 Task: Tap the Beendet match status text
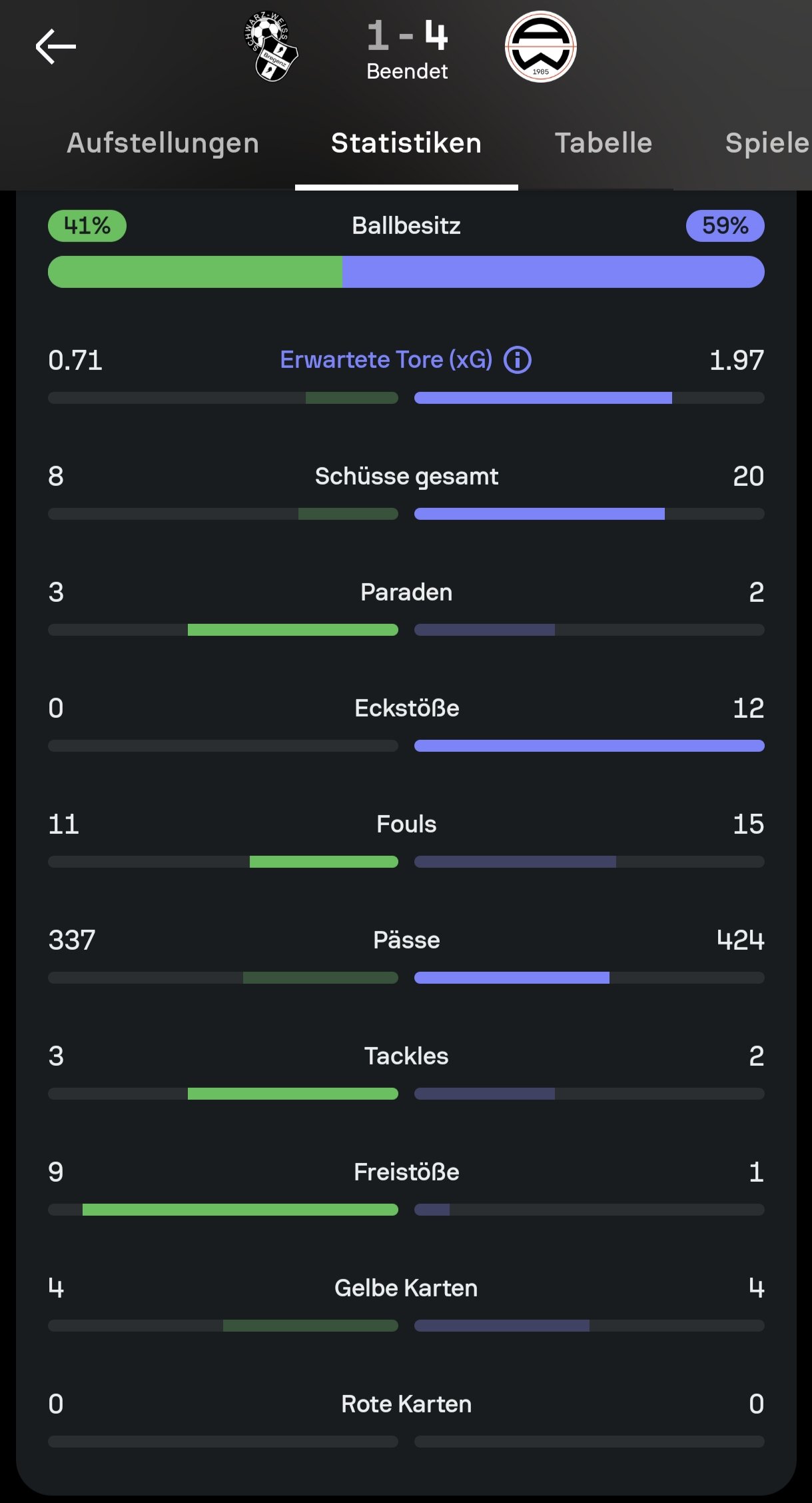[x=407, y=71]
